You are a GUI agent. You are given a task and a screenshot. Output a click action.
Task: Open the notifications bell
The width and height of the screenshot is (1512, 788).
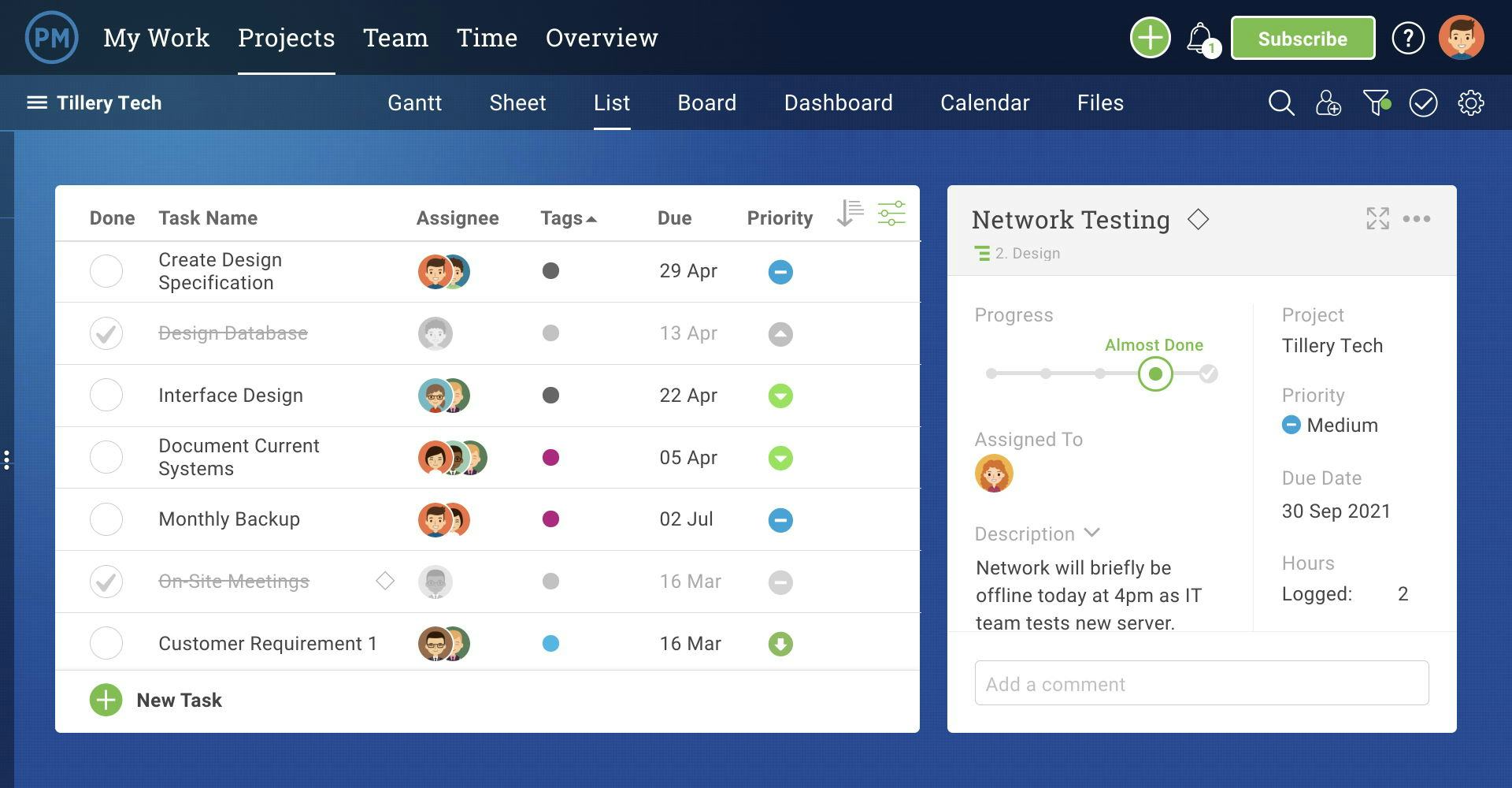[1199, 38]
